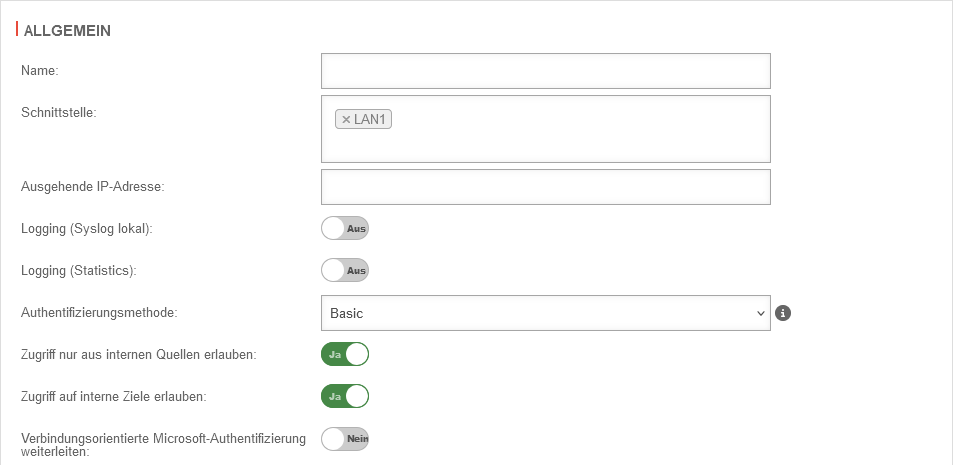Open the Authentifizierungsmethode Basic dropdown
The height and width of the screenshot is (465, 953).
[545, 313]
